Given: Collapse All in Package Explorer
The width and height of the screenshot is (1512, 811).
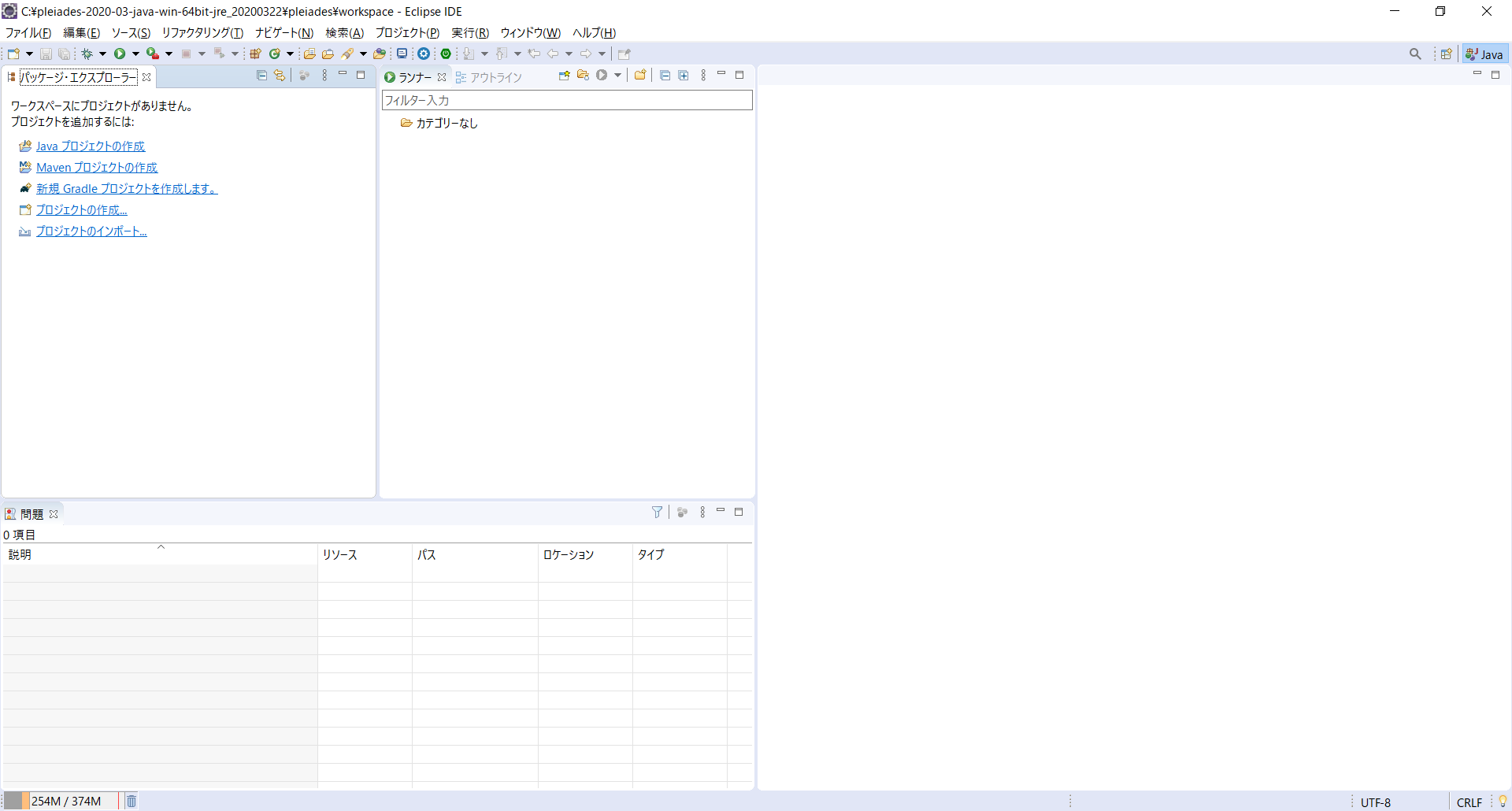Looking at the screenshot, I should point(261,76).
